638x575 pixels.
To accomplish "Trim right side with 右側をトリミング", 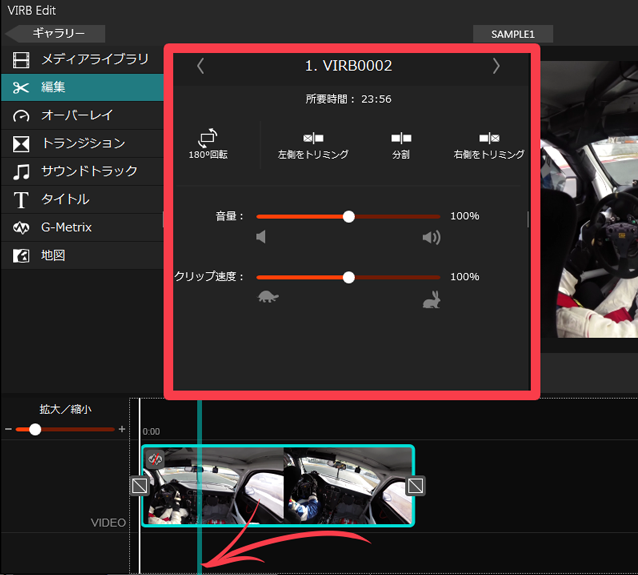I will 489,146.
